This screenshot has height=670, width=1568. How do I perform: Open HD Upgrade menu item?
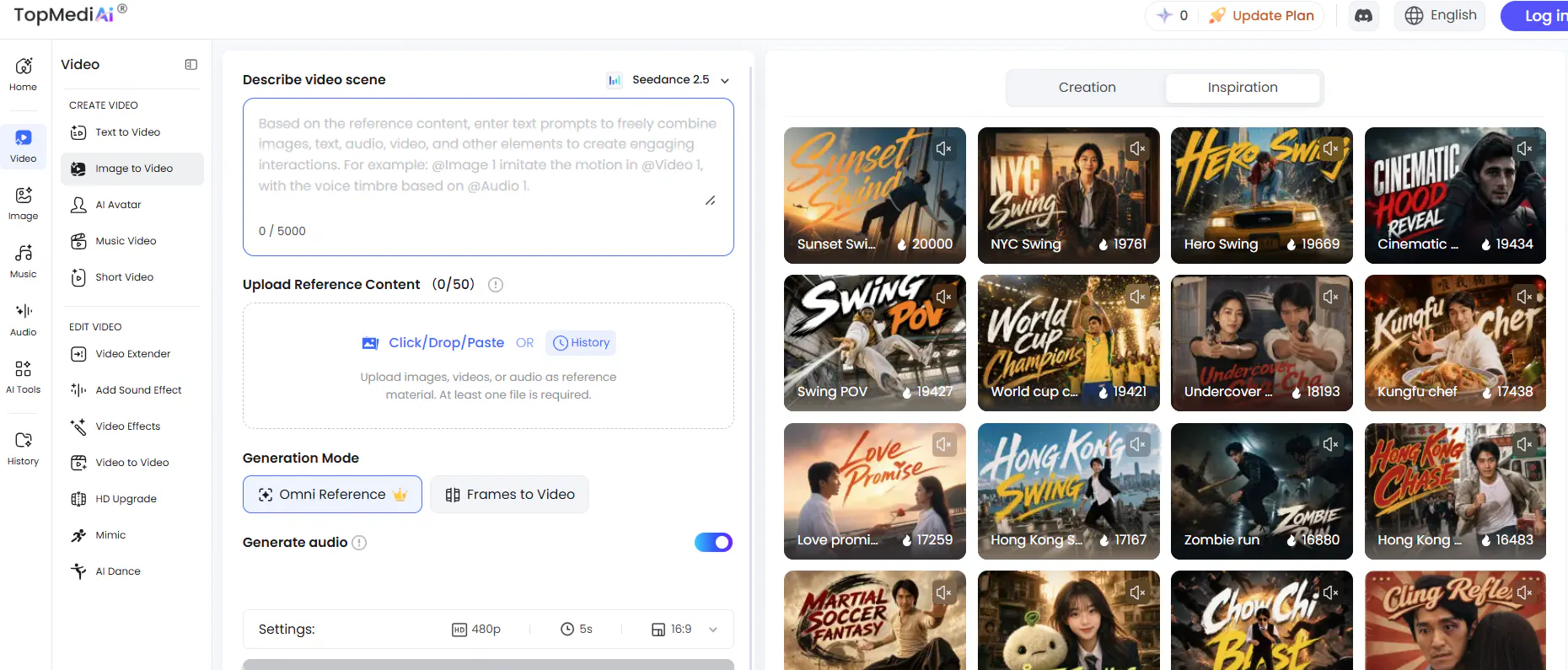132,499
